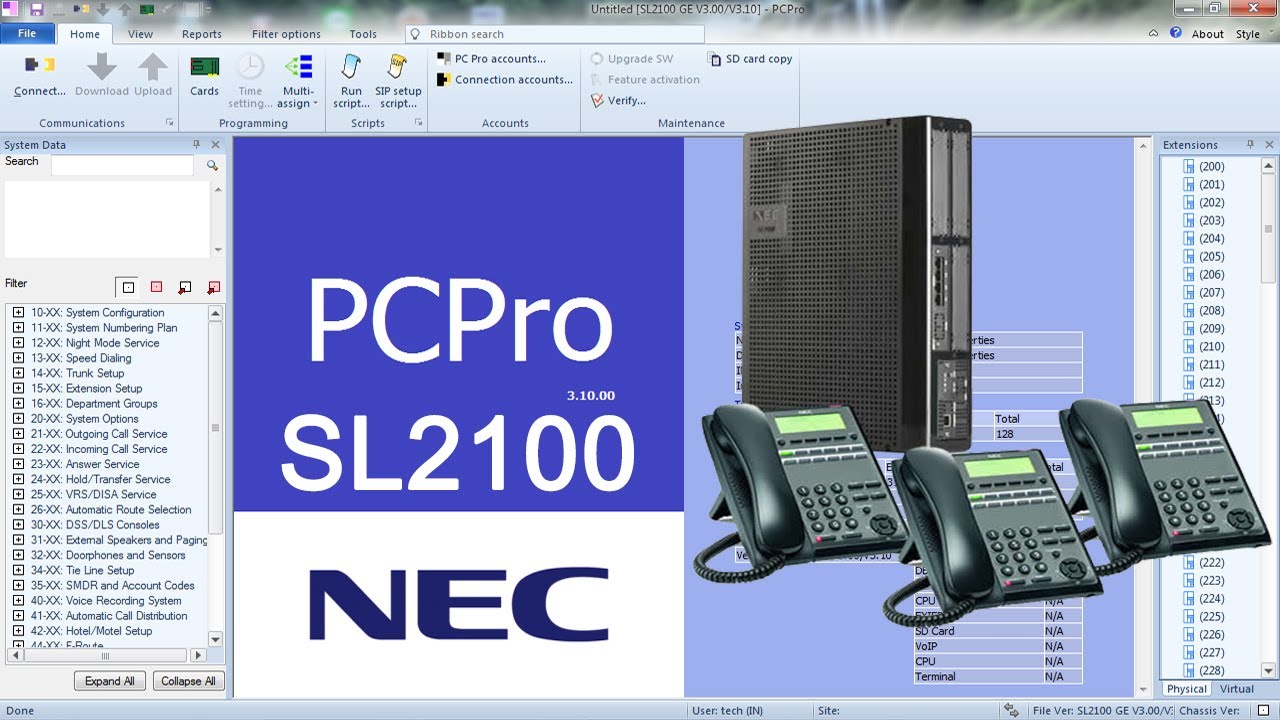The height and width of the screenshot is (720, 1280).
Task: Click the Save icon in quick access toolbar
Action: (x=36, y=10)
